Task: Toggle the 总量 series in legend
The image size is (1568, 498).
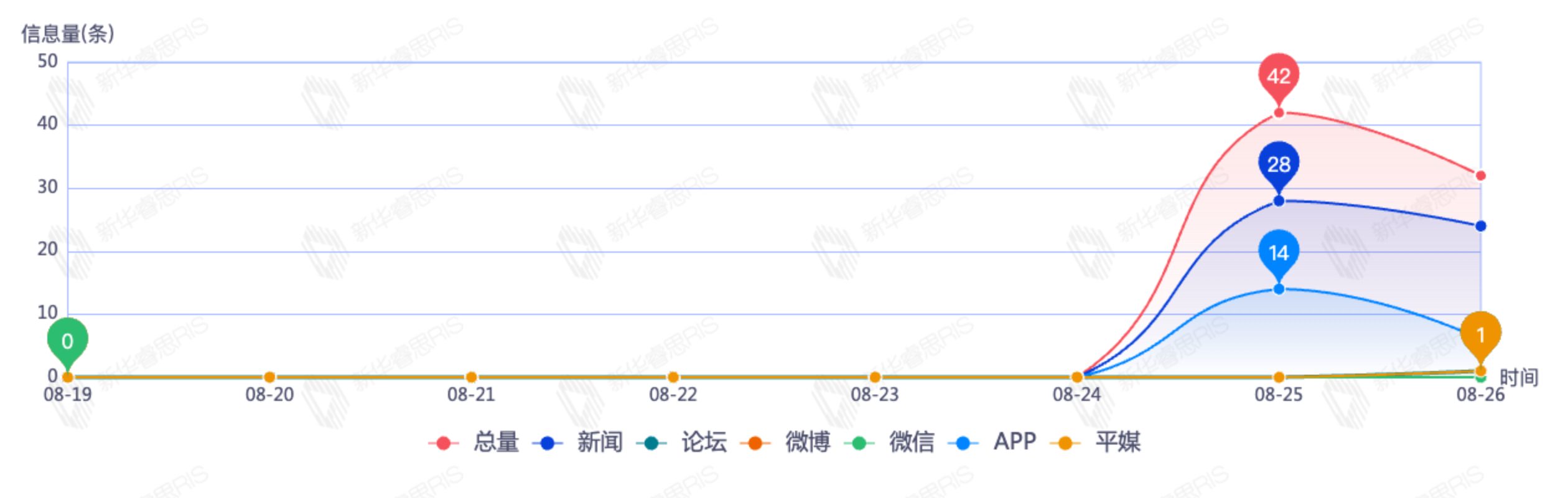Action: 475,443
